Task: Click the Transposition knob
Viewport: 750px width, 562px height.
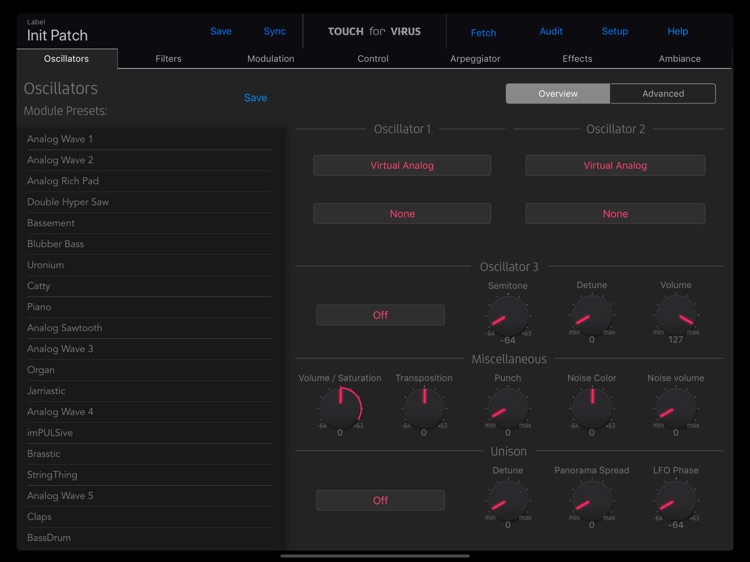Action: [x=424, y=408]
